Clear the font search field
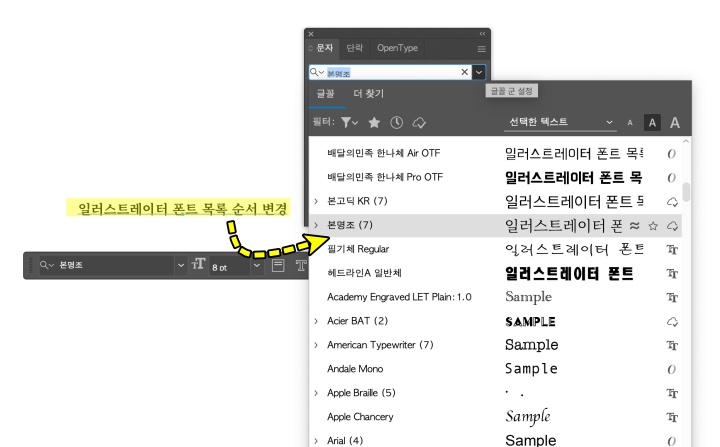The width and height of the screenshot is (720, 447). point(464,72)
